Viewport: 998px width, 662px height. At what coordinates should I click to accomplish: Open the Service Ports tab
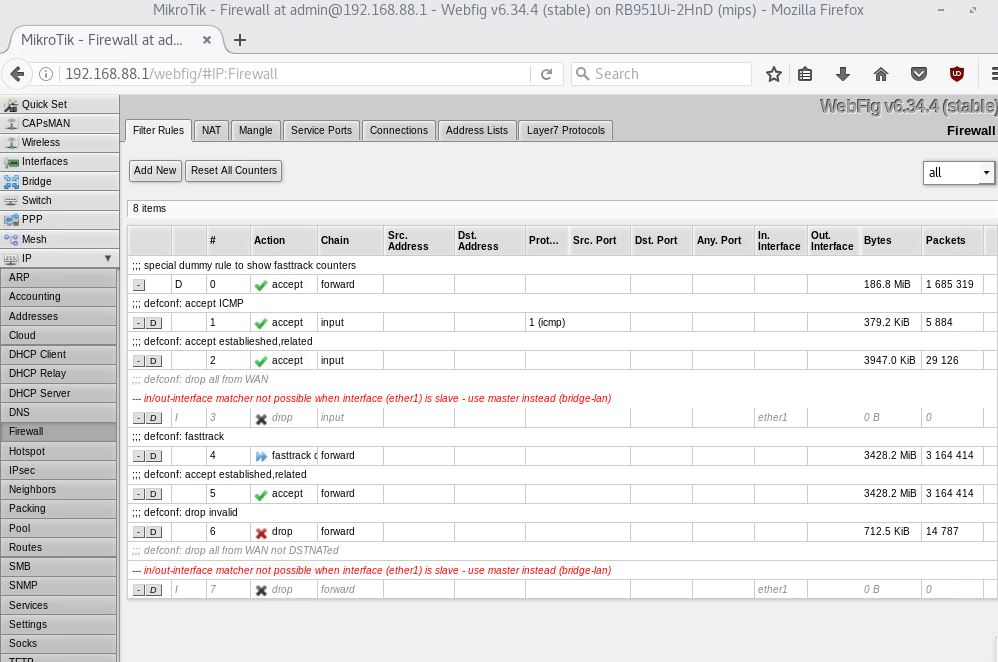(321, 130)
